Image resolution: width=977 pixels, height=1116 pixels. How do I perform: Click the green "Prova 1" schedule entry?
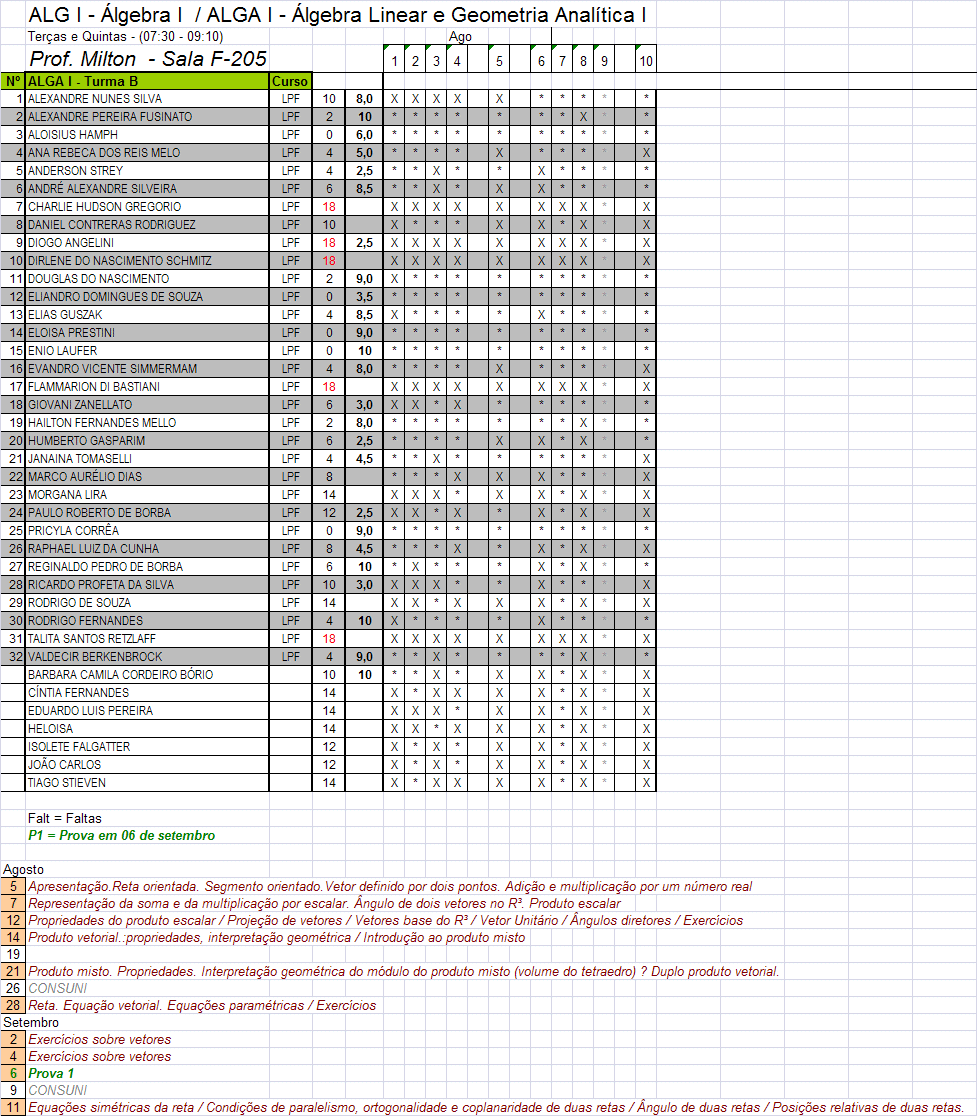click(x=51, y=1073)
